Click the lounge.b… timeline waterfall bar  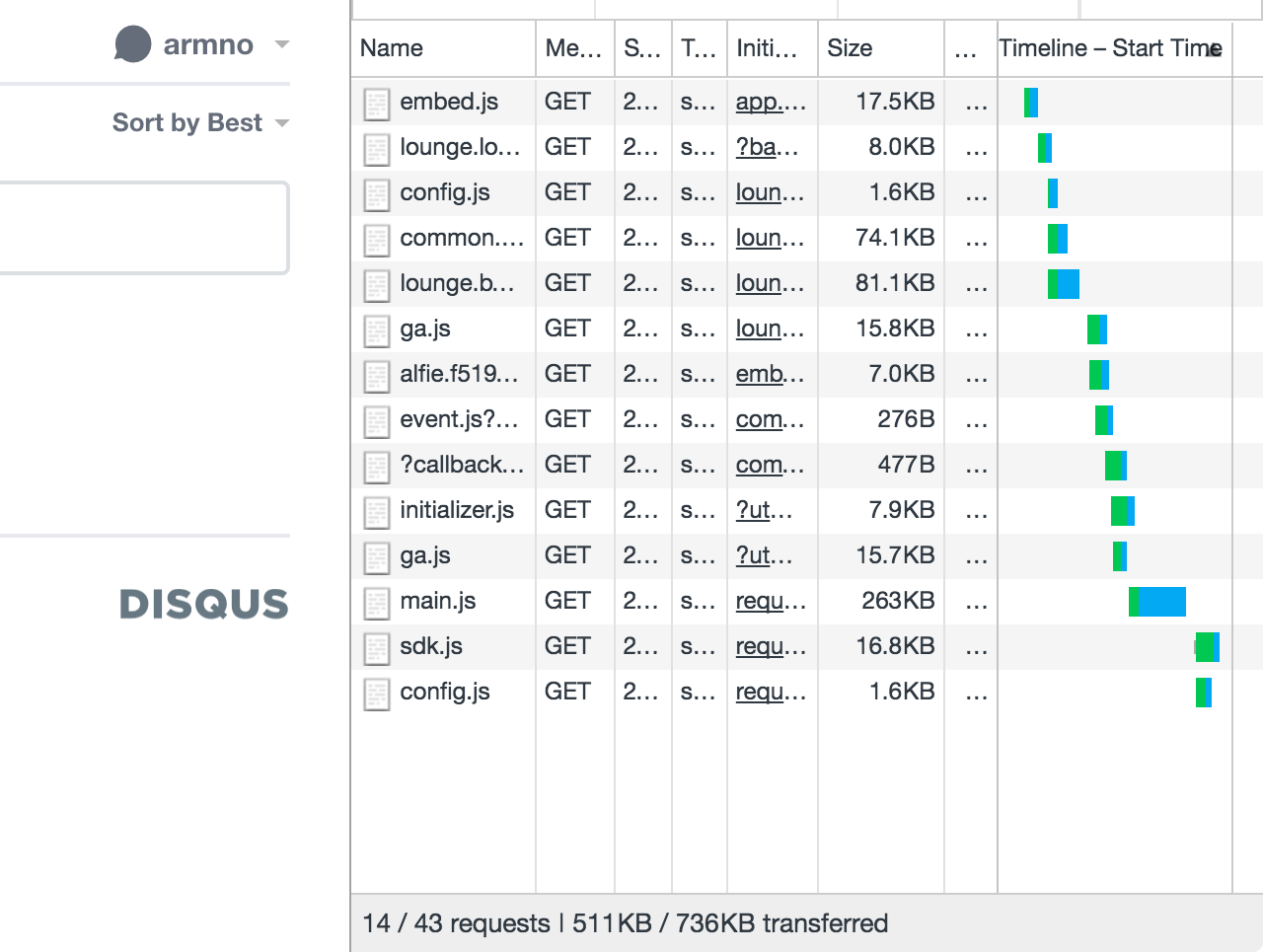pyautogui.click(x=1064, y=284)
